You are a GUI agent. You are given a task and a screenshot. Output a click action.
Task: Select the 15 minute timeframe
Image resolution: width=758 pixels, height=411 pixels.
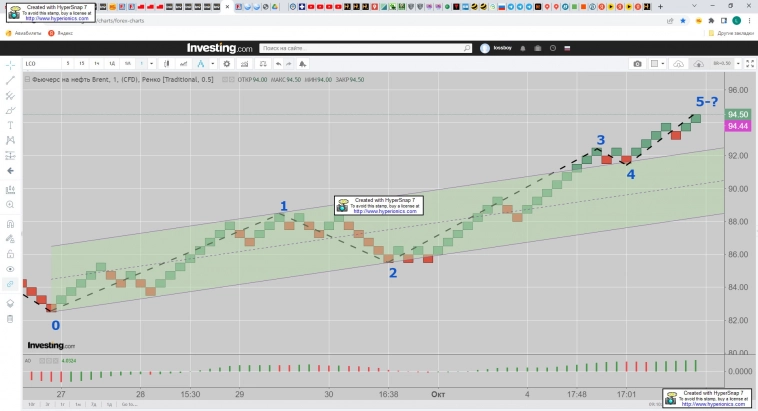[x=82, y=64]
